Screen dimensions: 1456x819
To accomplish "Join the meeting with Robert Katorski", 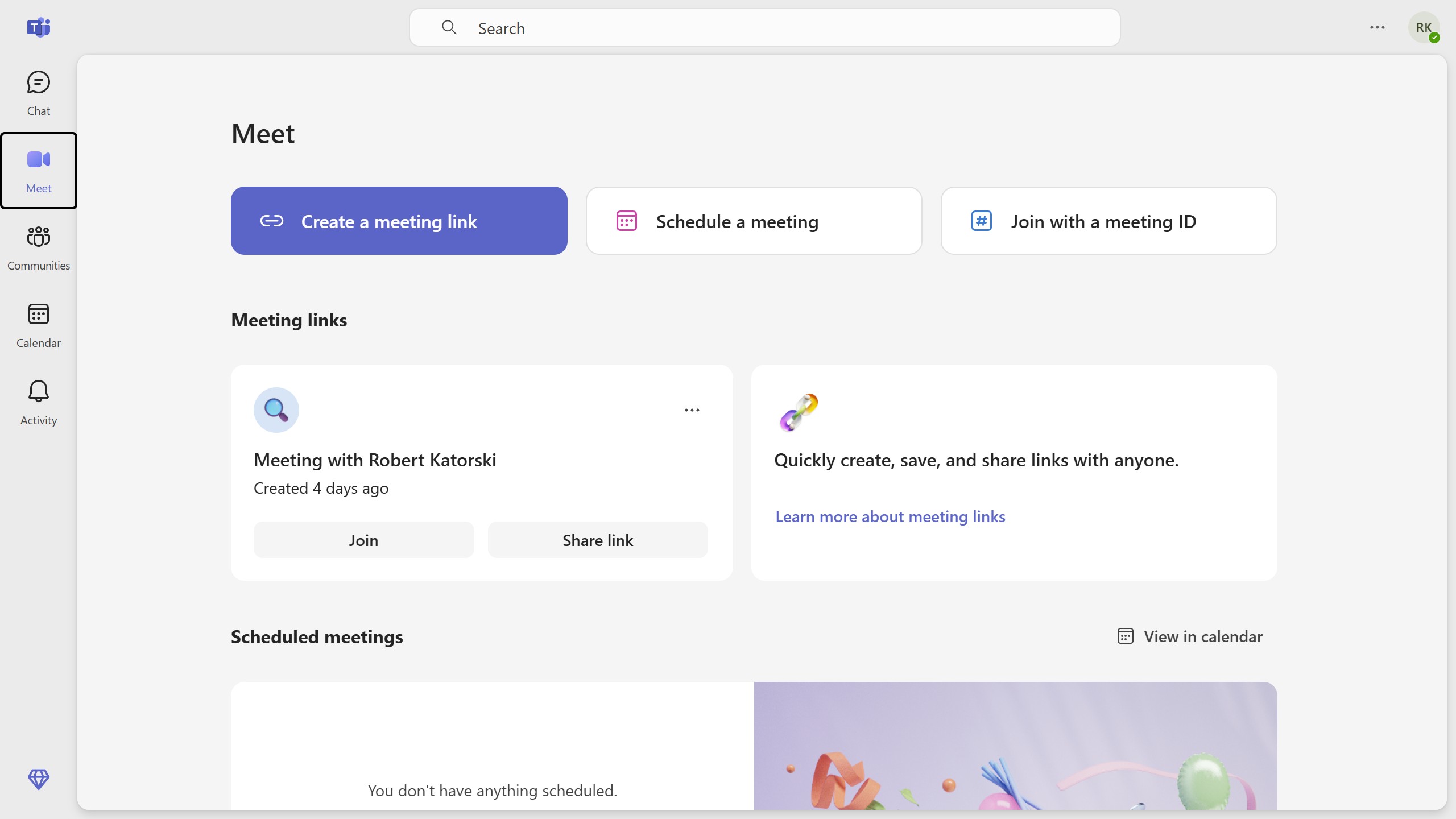I will (x=363, y=539).
